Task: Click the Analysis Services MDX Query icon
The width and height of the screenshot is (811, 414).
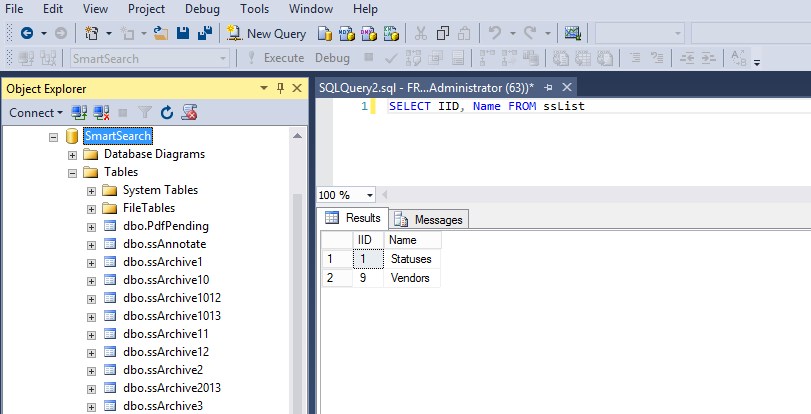Action: point(347,34)
